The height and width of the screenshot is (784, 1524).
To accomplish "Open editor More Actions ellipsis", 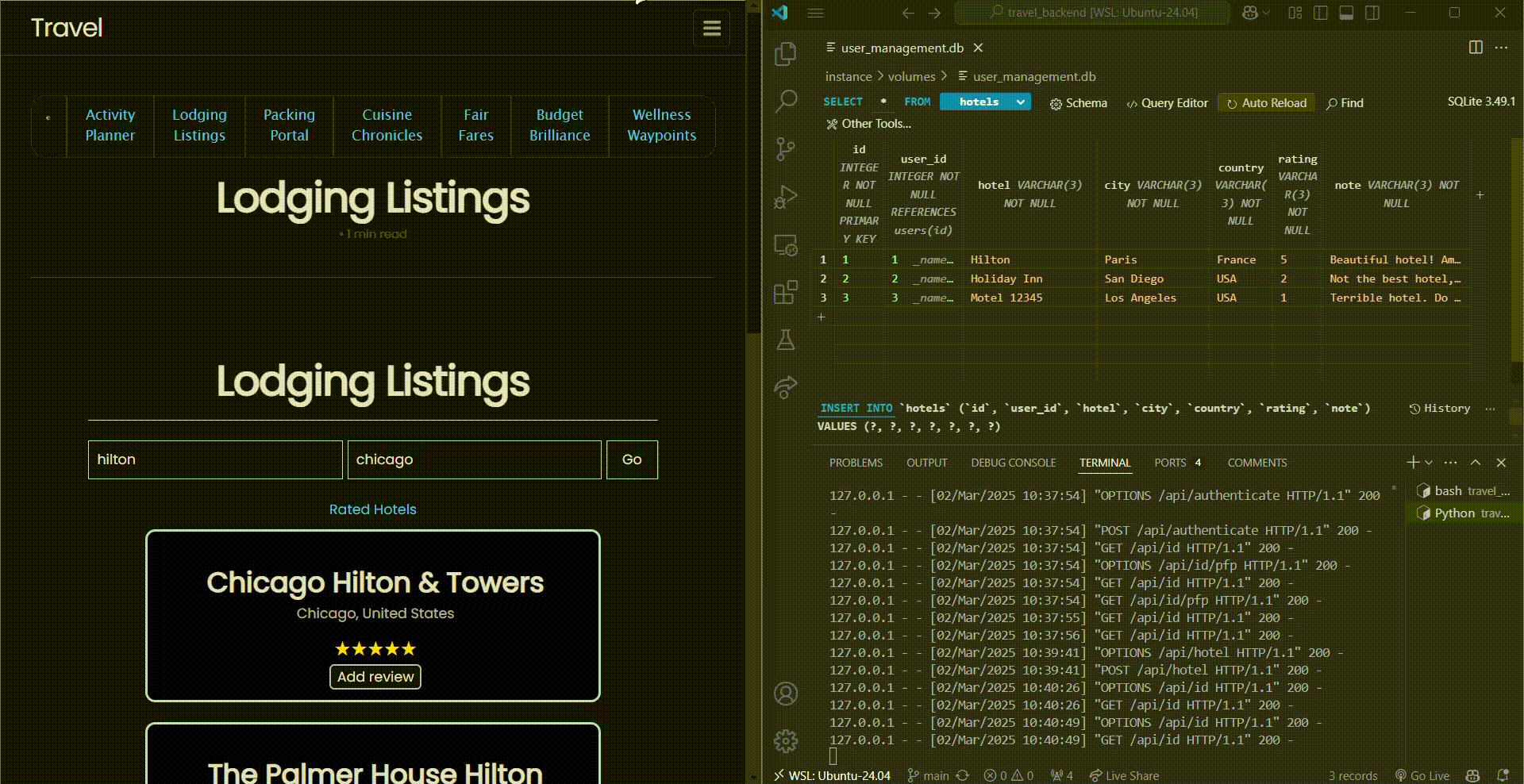I will (1501, 48).
